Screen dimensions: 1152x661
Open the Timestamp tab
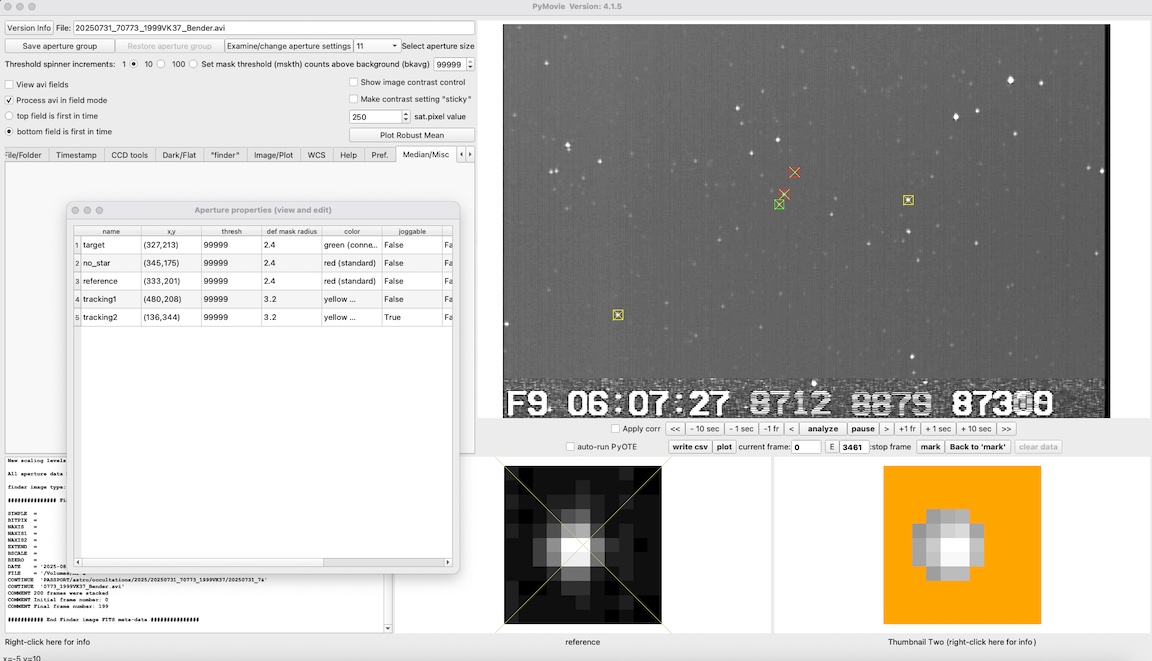[77, 155]
